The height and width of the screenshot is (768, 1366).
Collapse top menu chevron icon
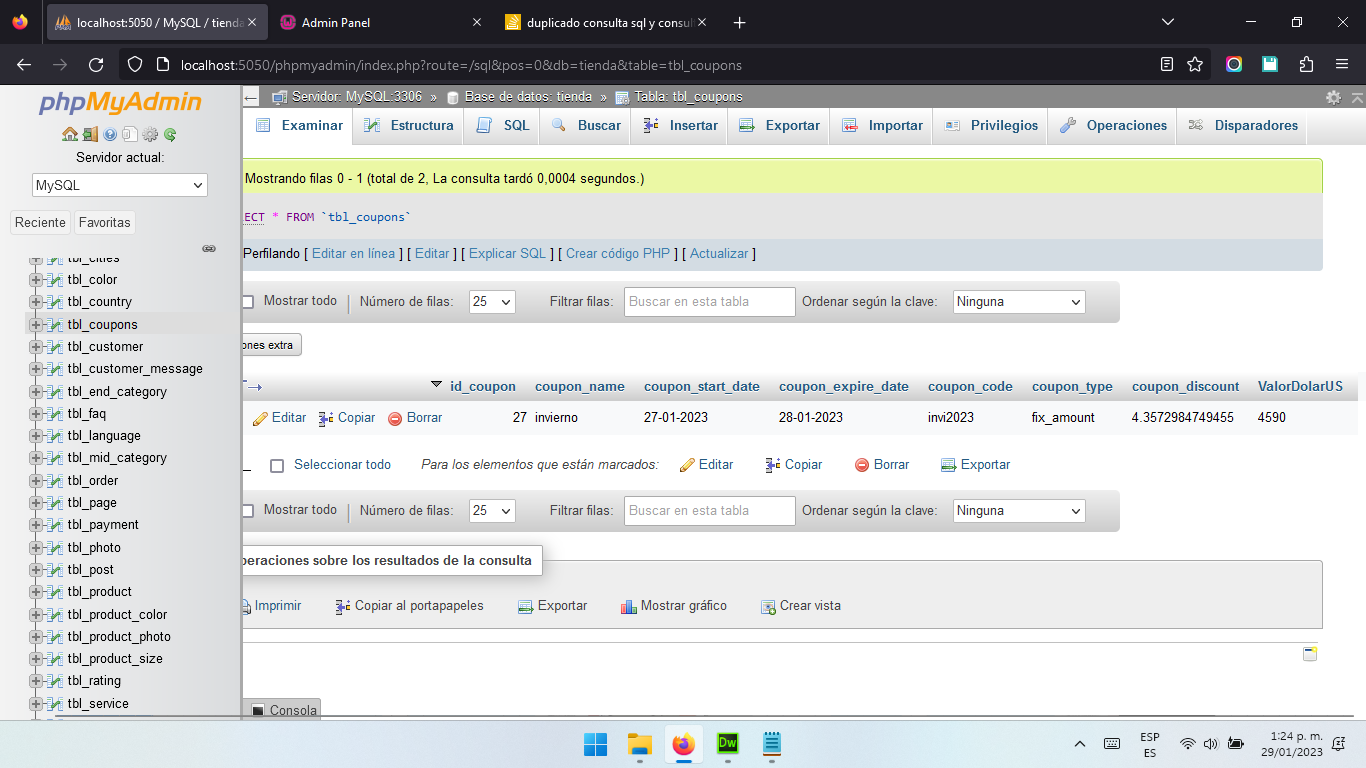tap(1357, 97)
